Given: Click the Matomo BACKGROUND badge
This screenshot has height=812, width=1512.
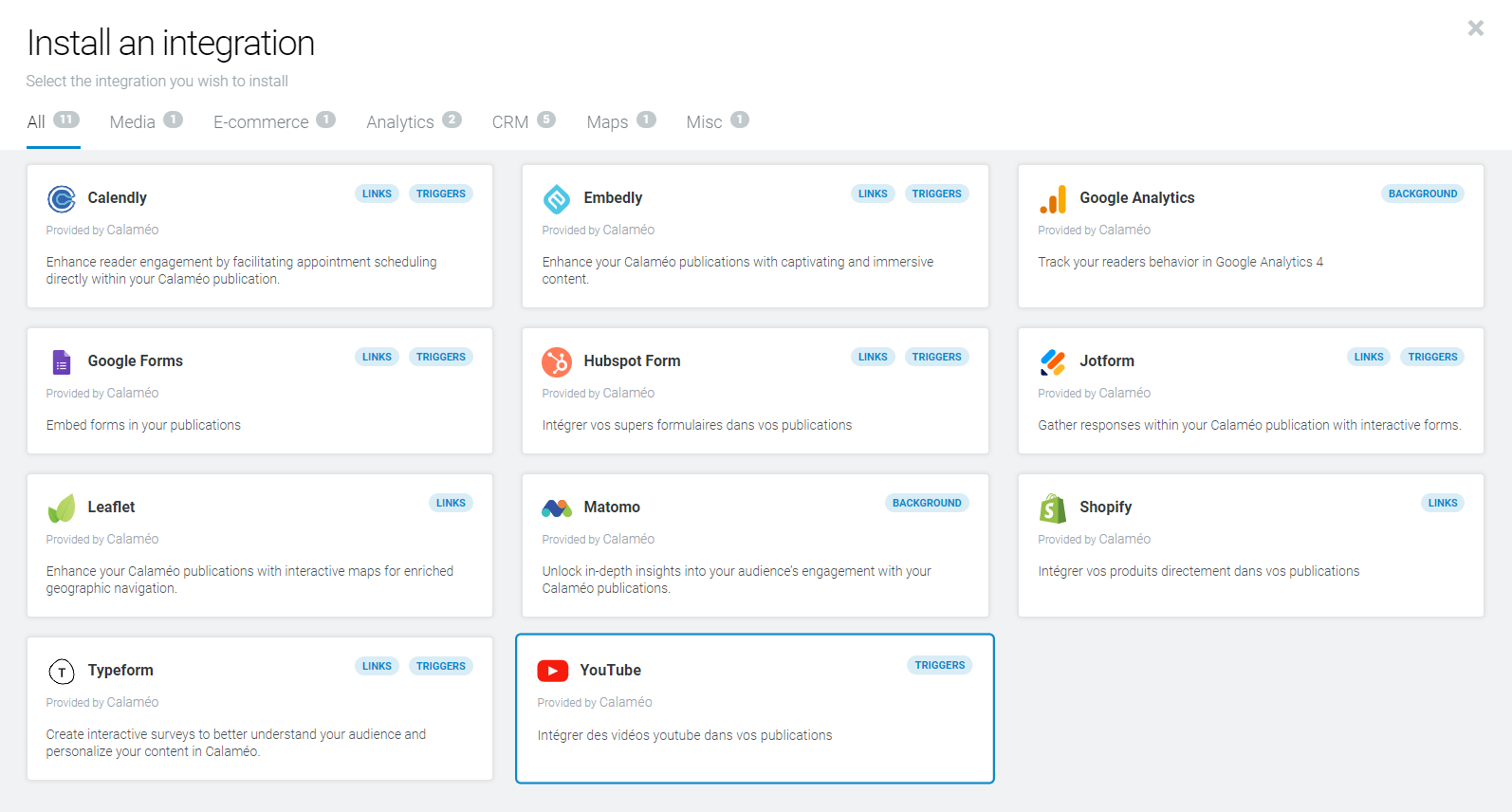Looking at the screenshot, I should pos(927,503).
